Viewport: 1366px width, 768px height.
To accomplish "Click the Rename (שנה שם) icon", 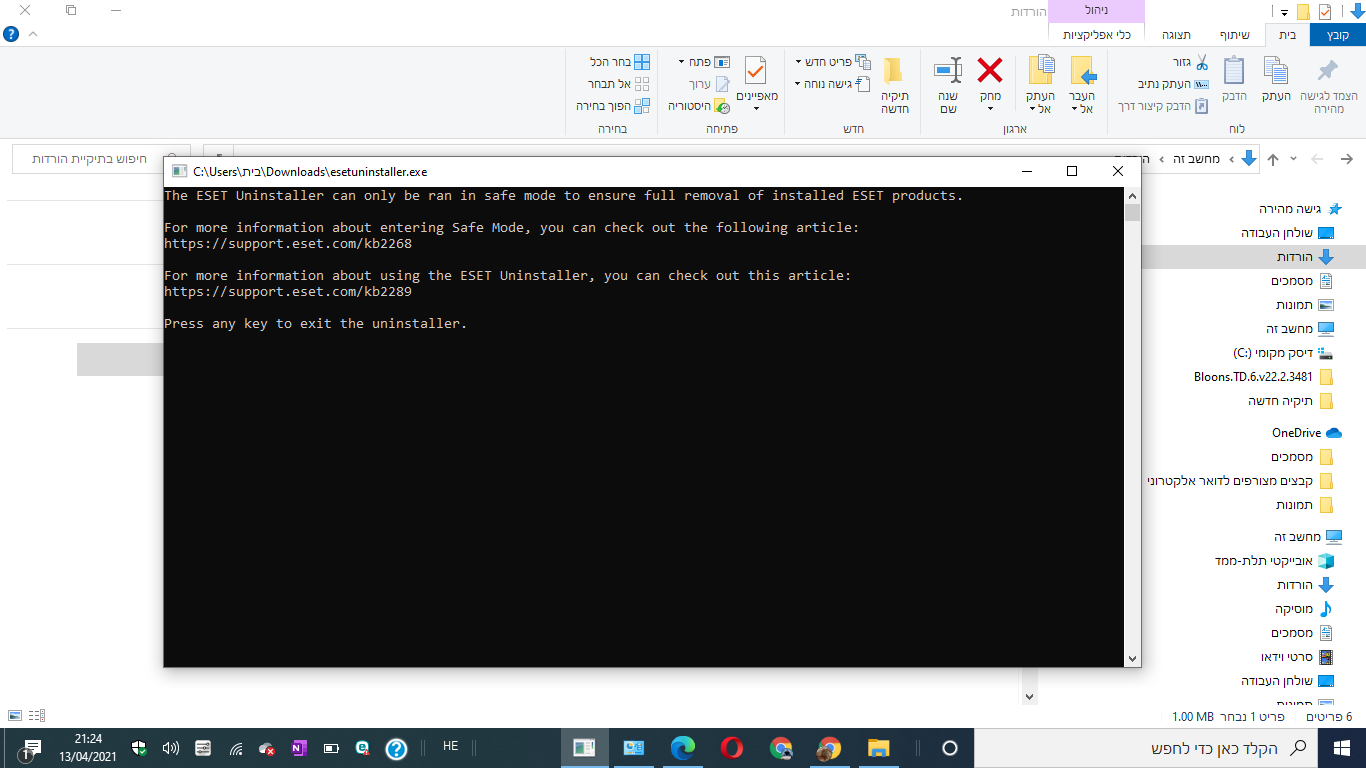I will (947, 70).
